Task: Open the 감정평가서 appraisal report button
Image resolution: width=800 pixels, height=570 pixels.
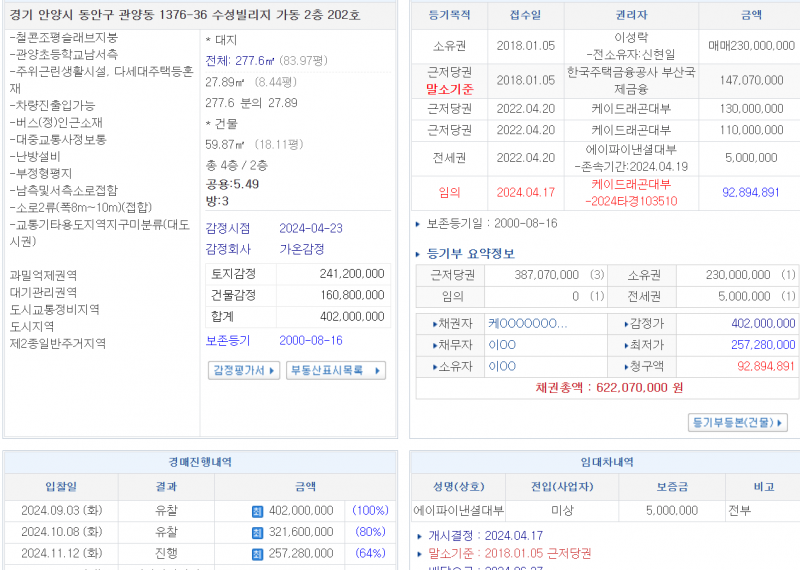Action: click(x=244, y=370)
